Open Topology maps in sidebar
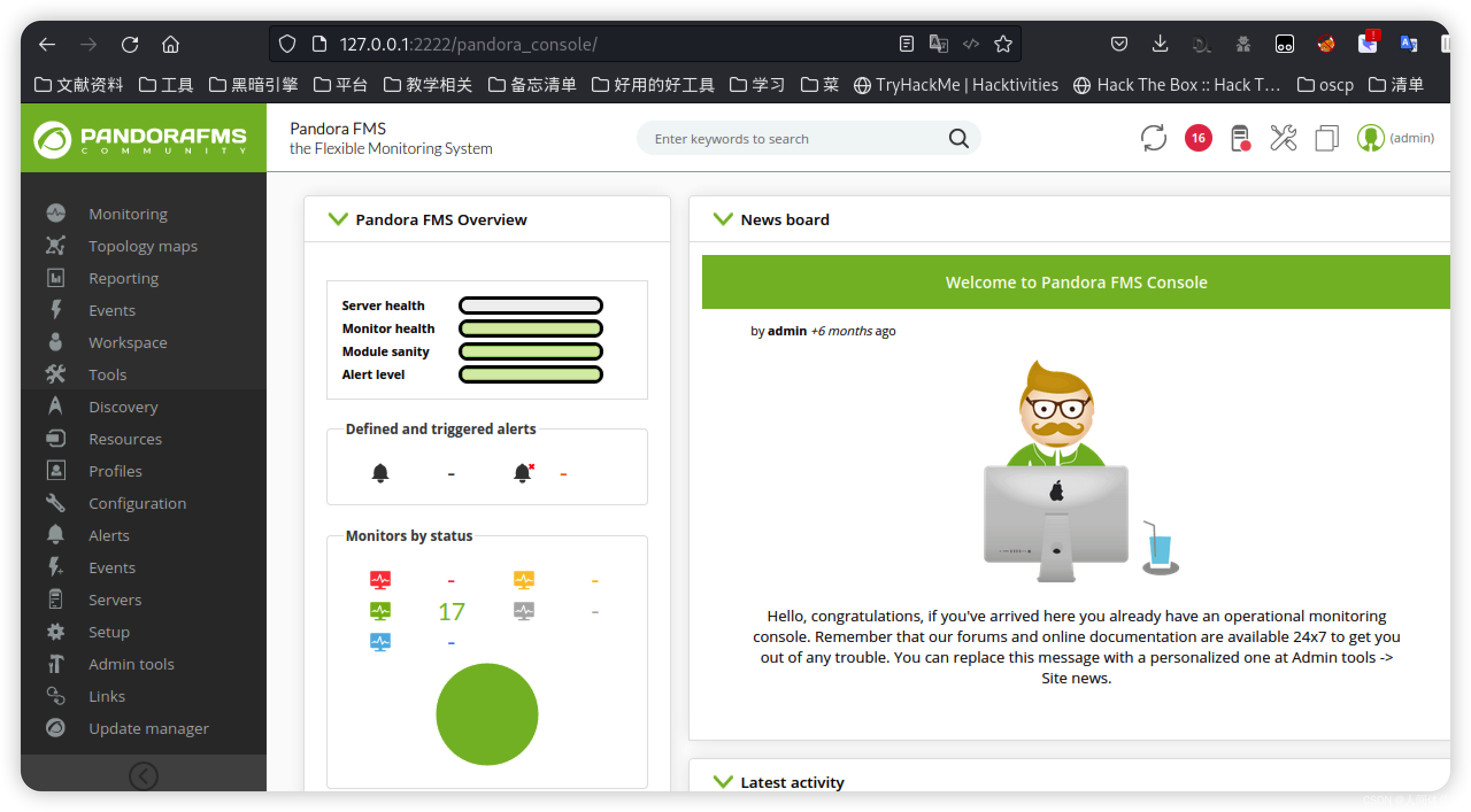1471x812 pixels. point(143,246)
